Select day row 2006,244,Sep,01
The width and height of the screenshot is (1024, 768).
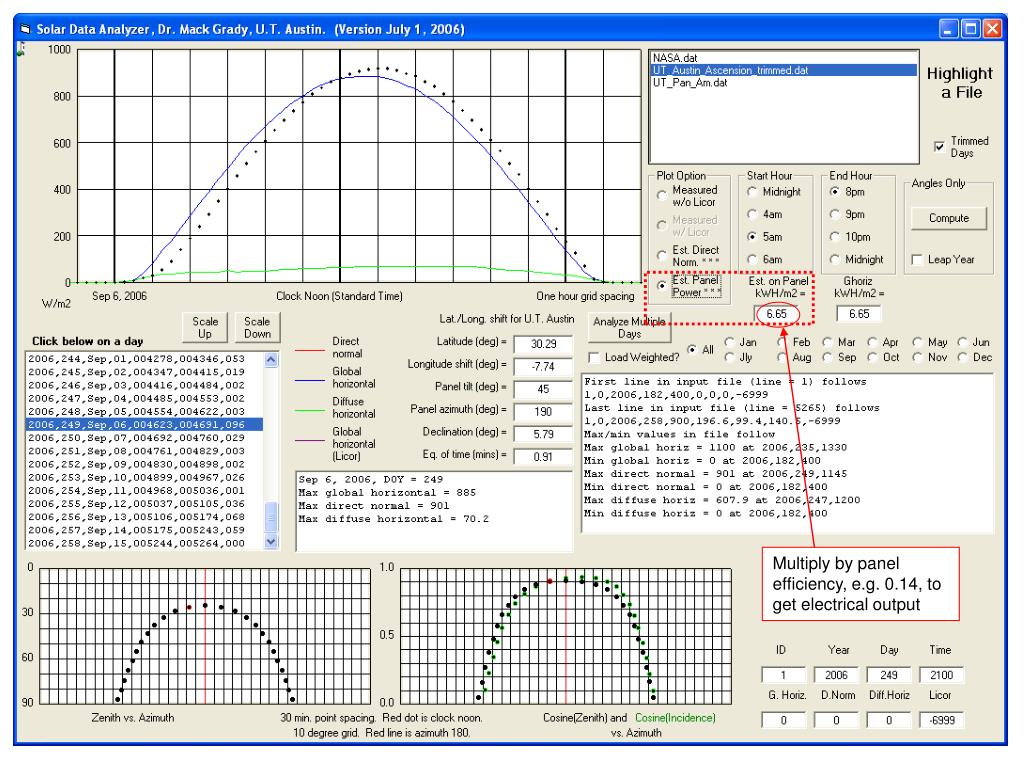144,359
